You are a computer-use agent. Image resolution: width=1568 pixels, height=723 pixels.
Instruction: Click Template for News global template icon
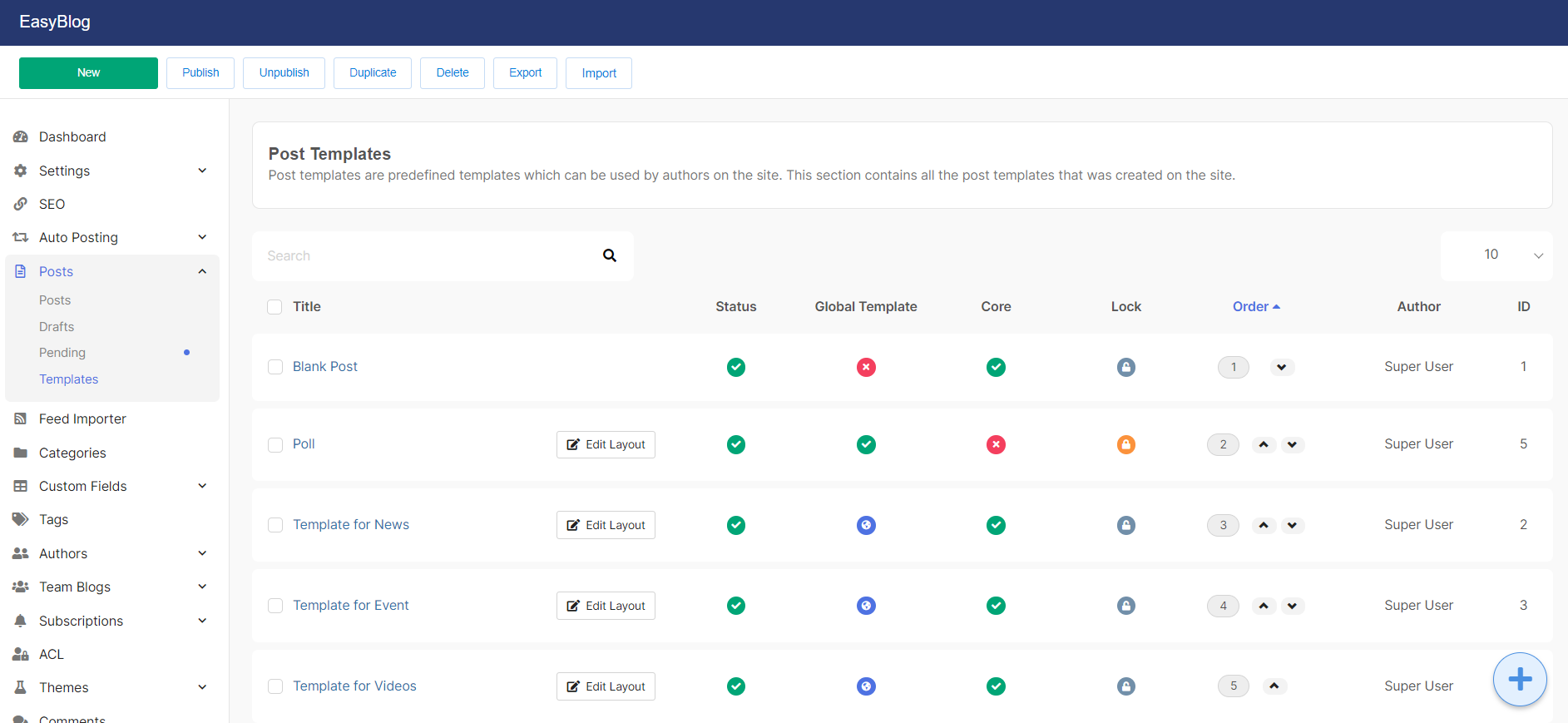pyautogui.click(x=866, y=525)
